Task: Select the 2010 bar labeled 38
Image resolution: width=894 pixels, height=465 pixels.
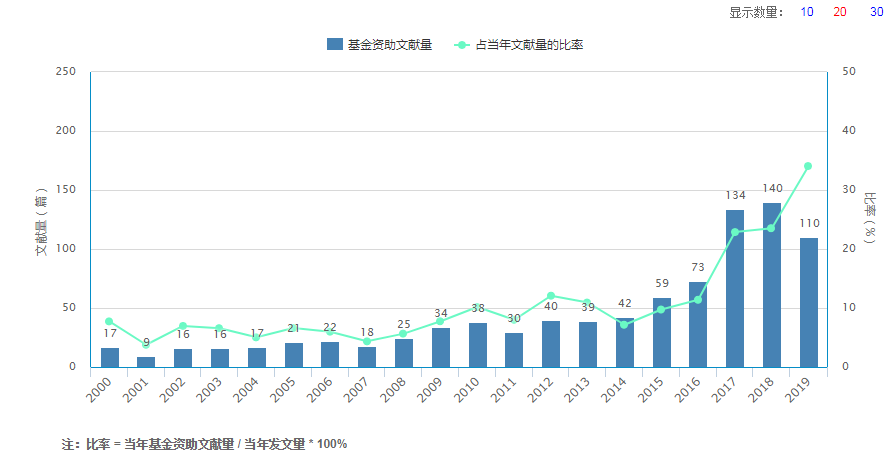Action: (x=478, y=345)
